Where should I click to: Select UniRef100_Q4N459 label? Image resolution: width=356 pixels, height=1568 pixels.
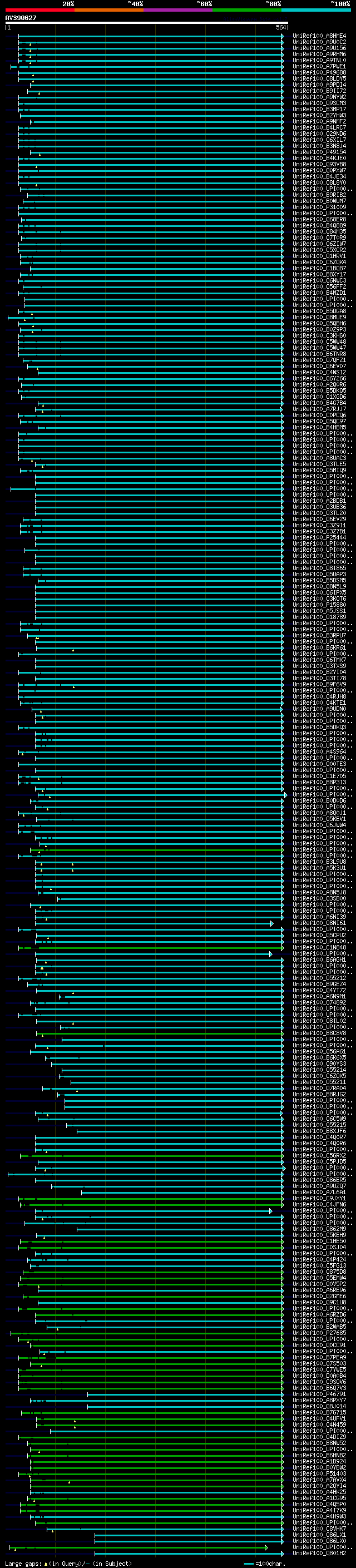(x=319, y=1424)
